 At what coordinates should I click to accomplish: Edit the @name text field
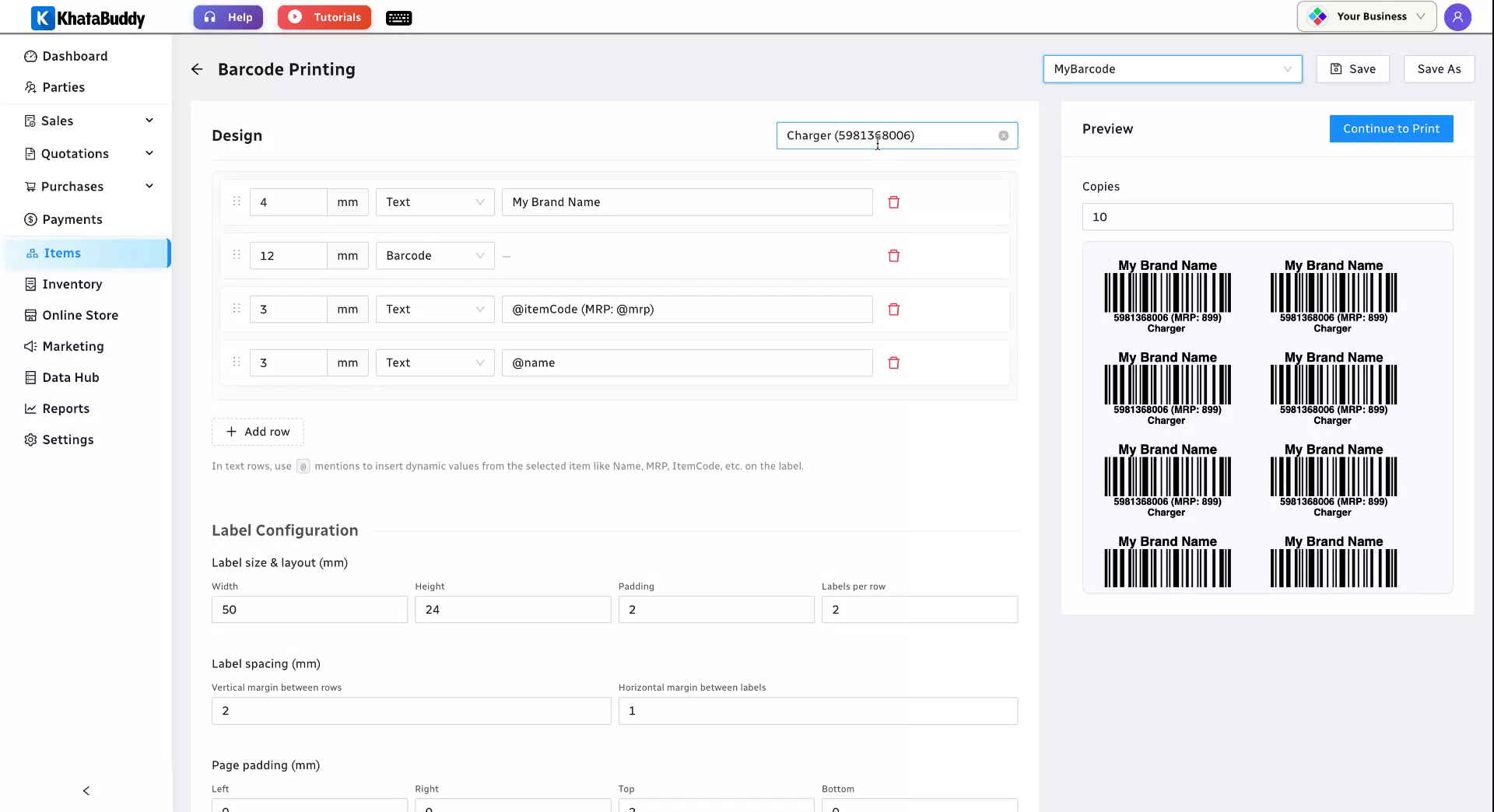click(687, 363)
